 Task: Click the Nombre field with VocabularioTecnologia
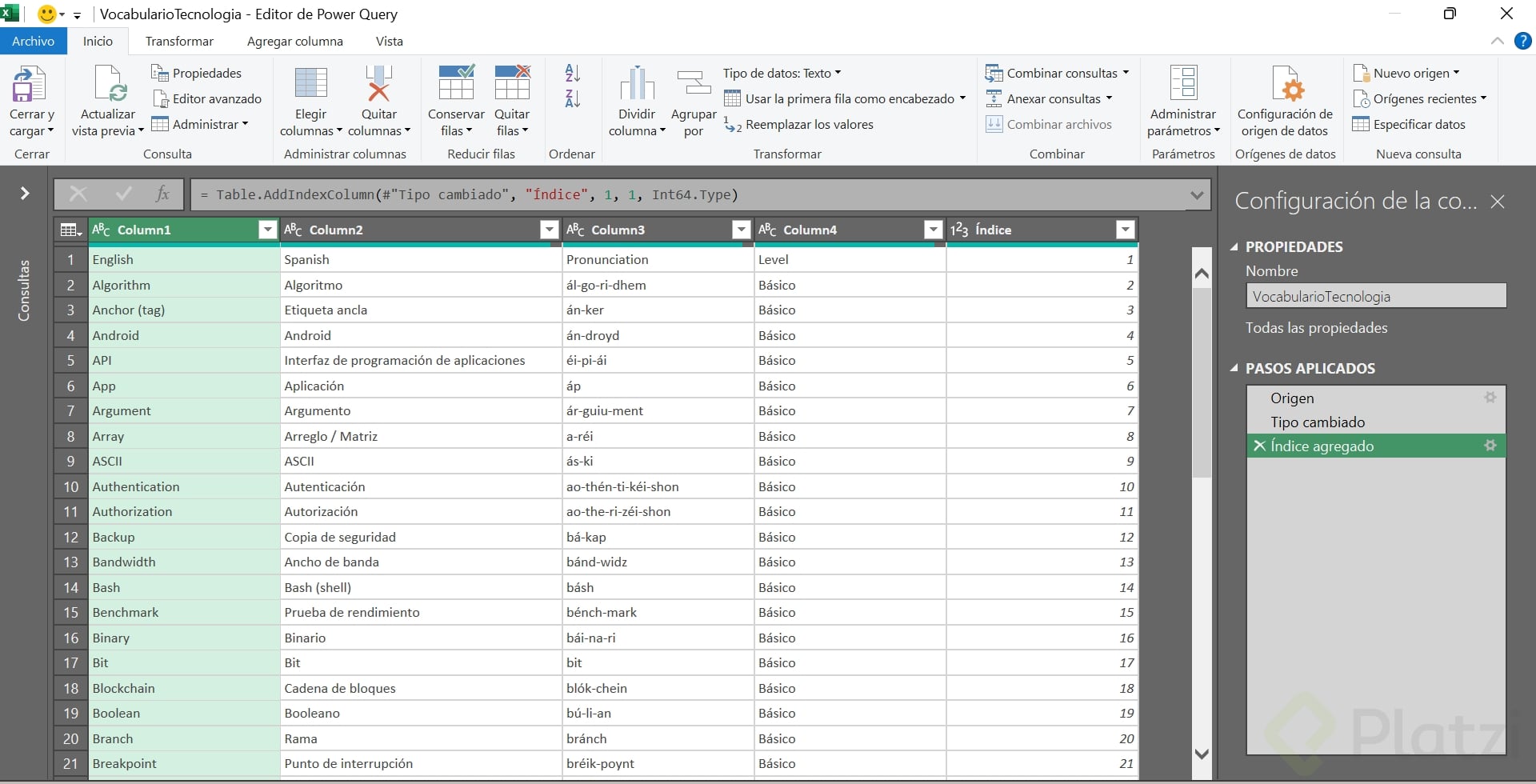click(1375, 297)
